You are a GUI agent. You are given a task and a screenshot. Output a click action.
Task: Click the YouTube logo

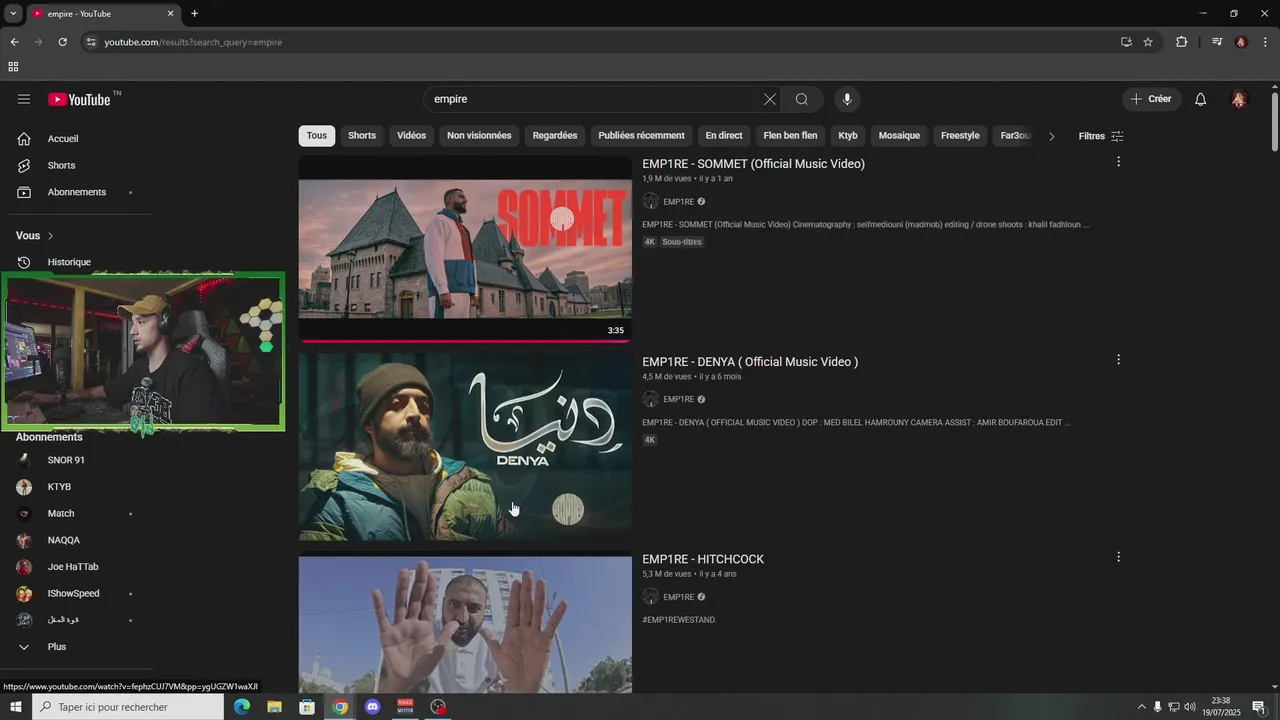[80, 99]
